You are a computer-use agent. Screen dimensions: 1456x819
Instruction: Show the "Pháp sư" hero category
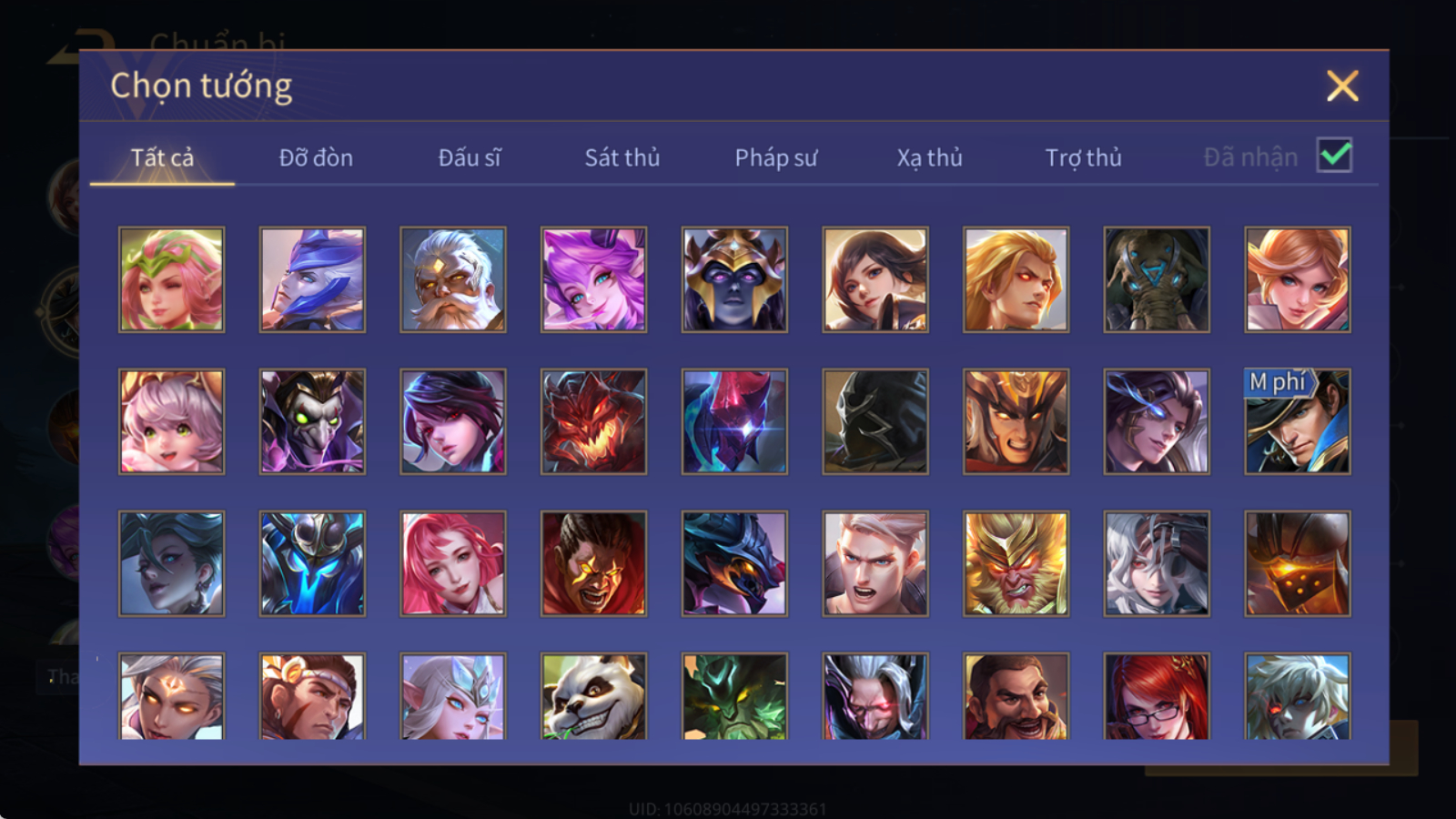tap(776, 157)
